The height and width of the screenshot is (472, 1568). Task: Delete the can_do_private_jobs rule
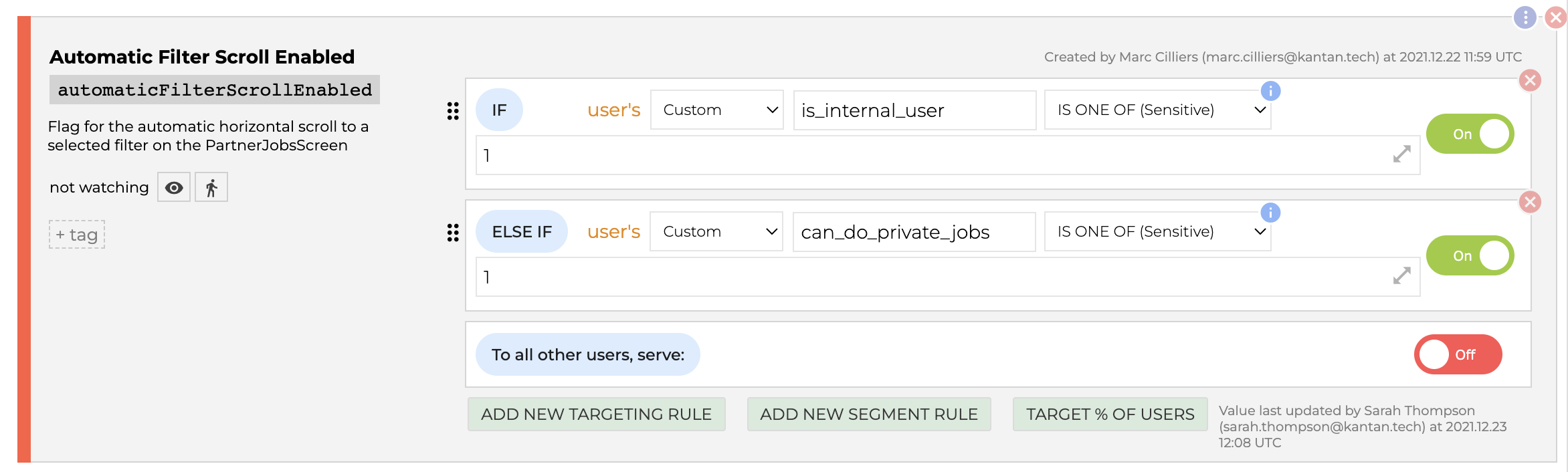(x=1529, y=202)
